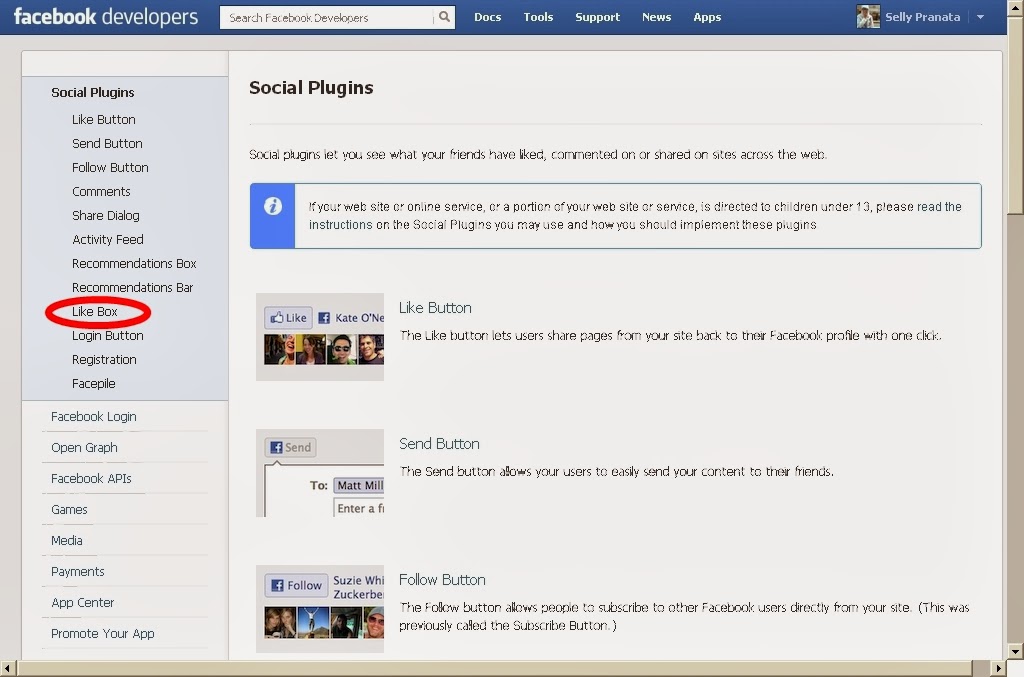Open Facepile in sidebar

click(x=93, y=384)
